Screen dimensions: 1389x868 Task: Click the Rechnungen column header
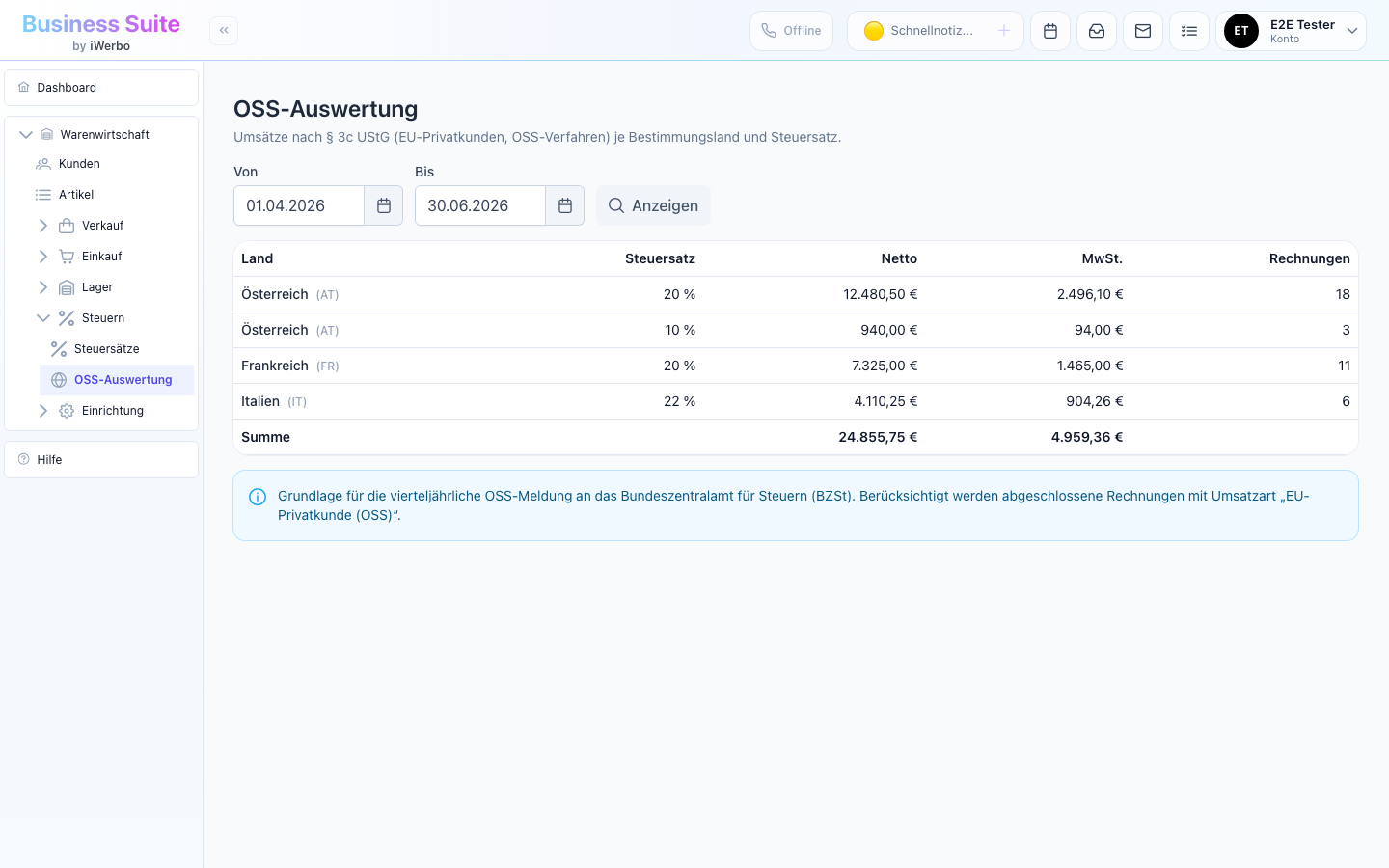(1310, 258)
